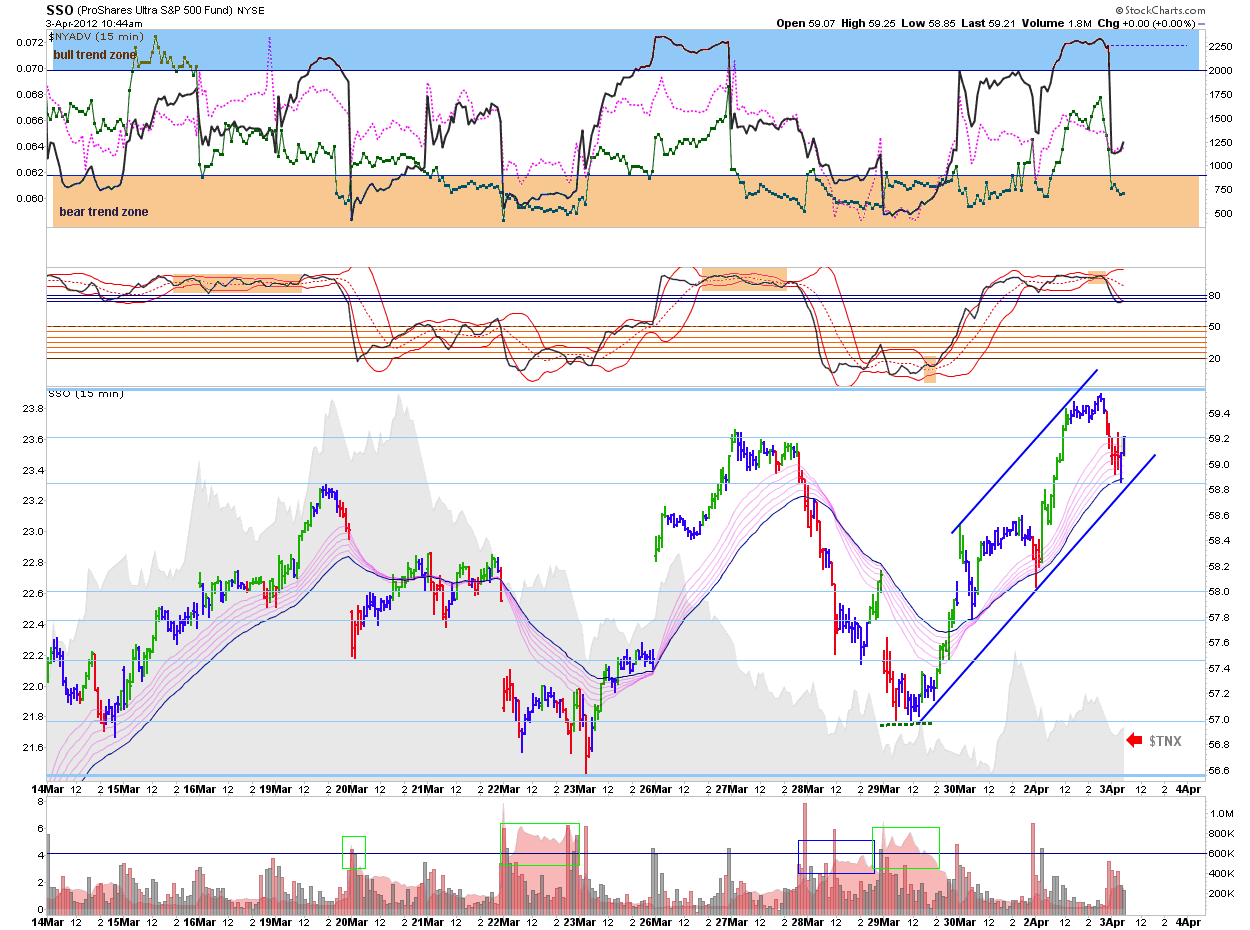Click the red arrow pointing to $TNX

pos(1134,740)
